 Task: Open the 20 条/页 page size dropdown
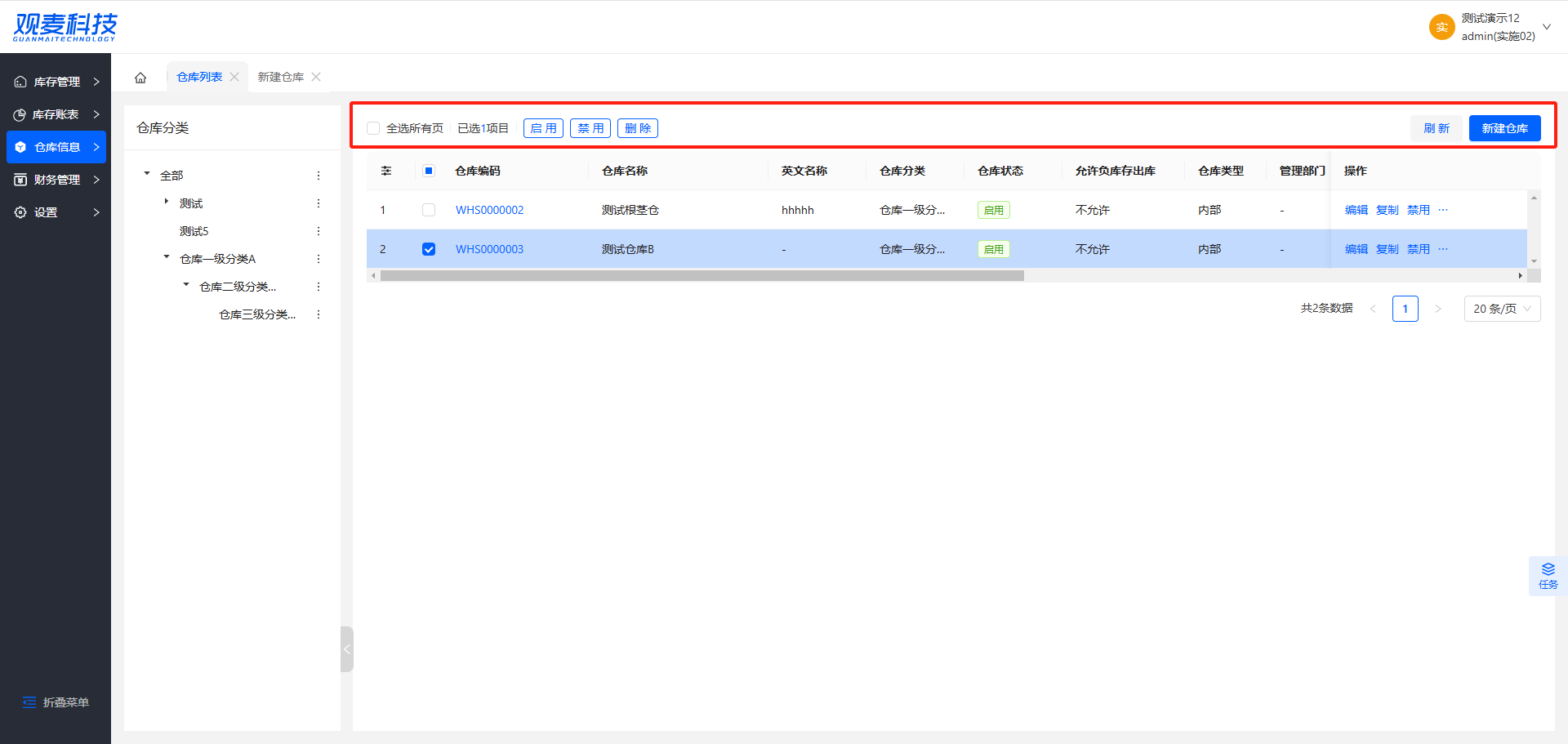pyautogui.click(x=1502, y=309)
